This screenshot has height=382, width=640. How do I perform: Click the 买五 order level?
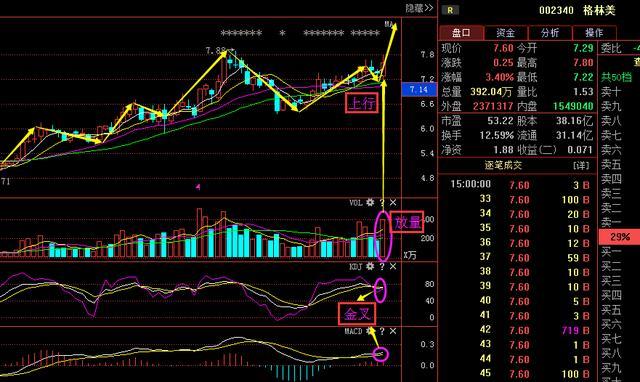[x=611, y=310]
